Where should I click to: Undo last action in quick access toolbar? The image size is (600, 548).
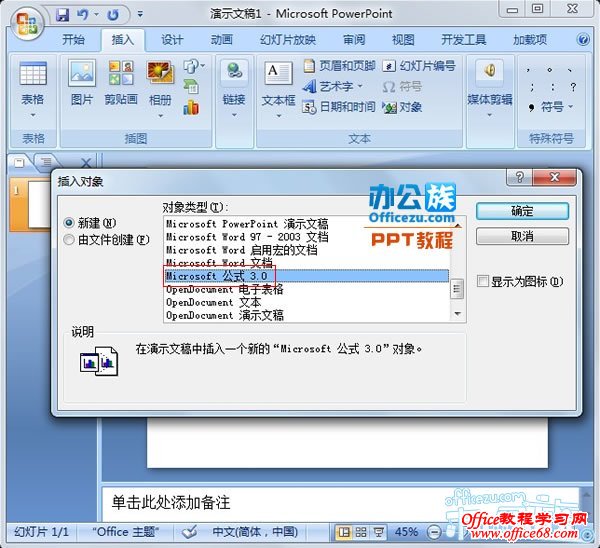(x=83, y=15)
